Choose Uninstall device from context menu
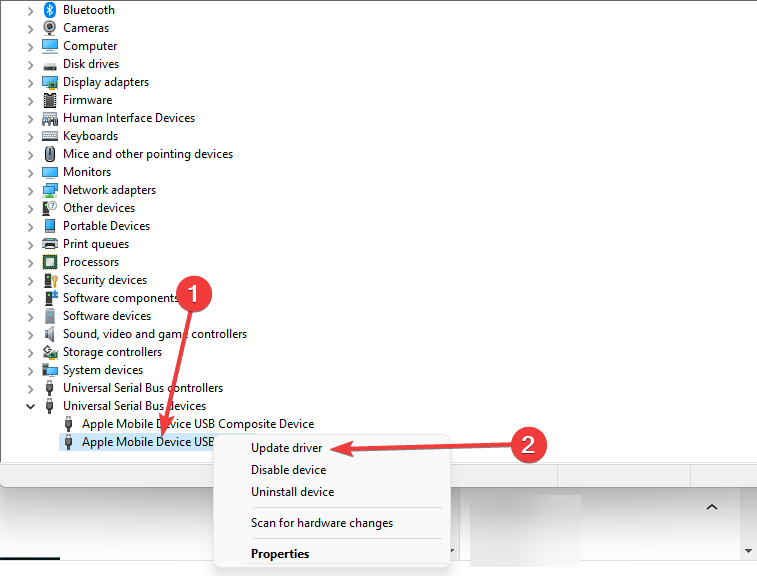Screen dimensions: 757x576 click(x=292, y=492)
